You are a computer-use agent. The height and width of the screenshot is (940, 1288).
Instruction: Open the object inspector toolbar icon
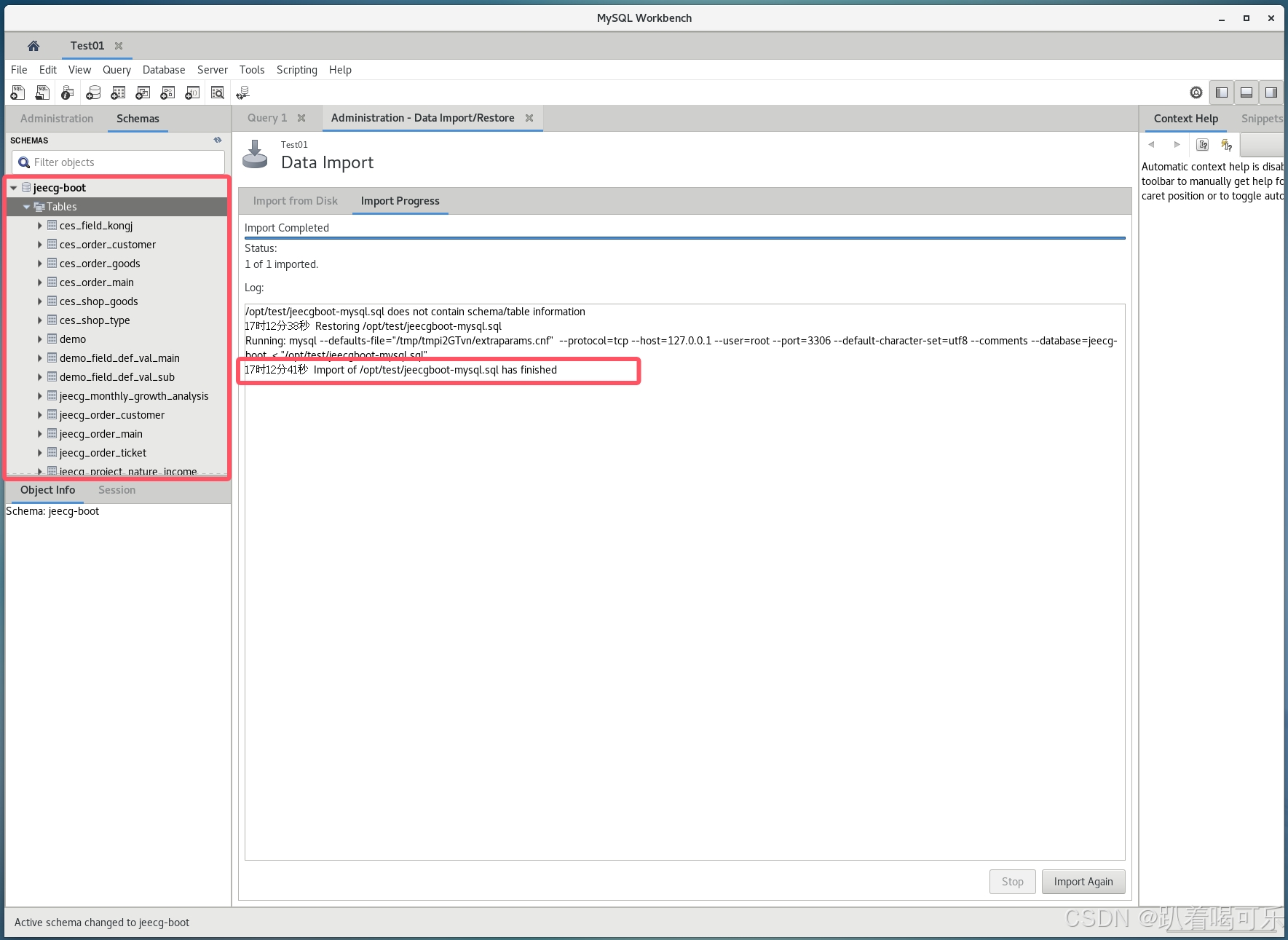tap(68, 92)
